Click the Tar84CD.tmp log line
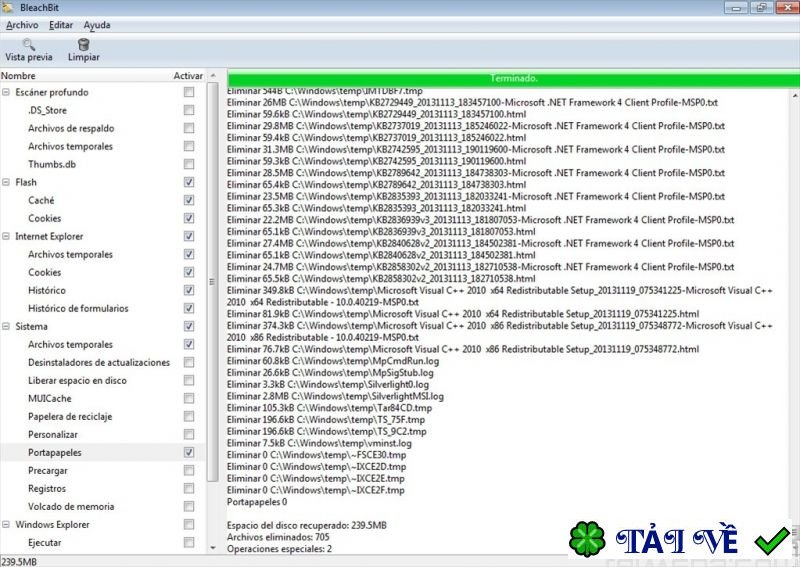Viewport: 800px width, 567px height. 329,408
